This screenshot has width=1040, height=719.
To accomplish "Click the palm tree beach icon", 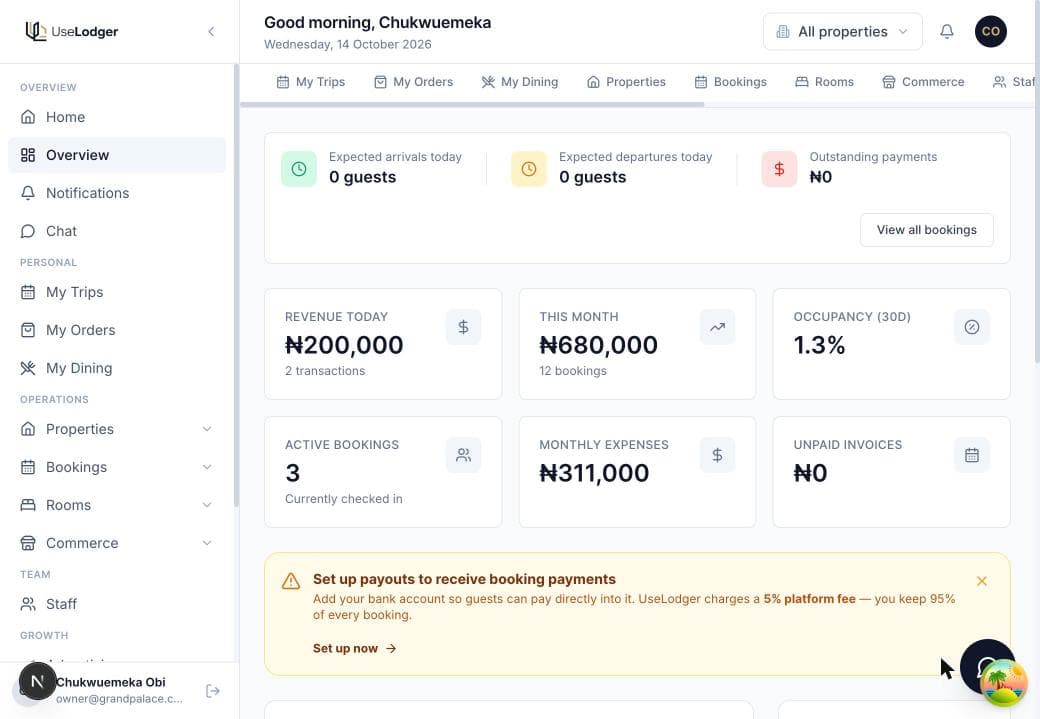I will coord(1004,683).
